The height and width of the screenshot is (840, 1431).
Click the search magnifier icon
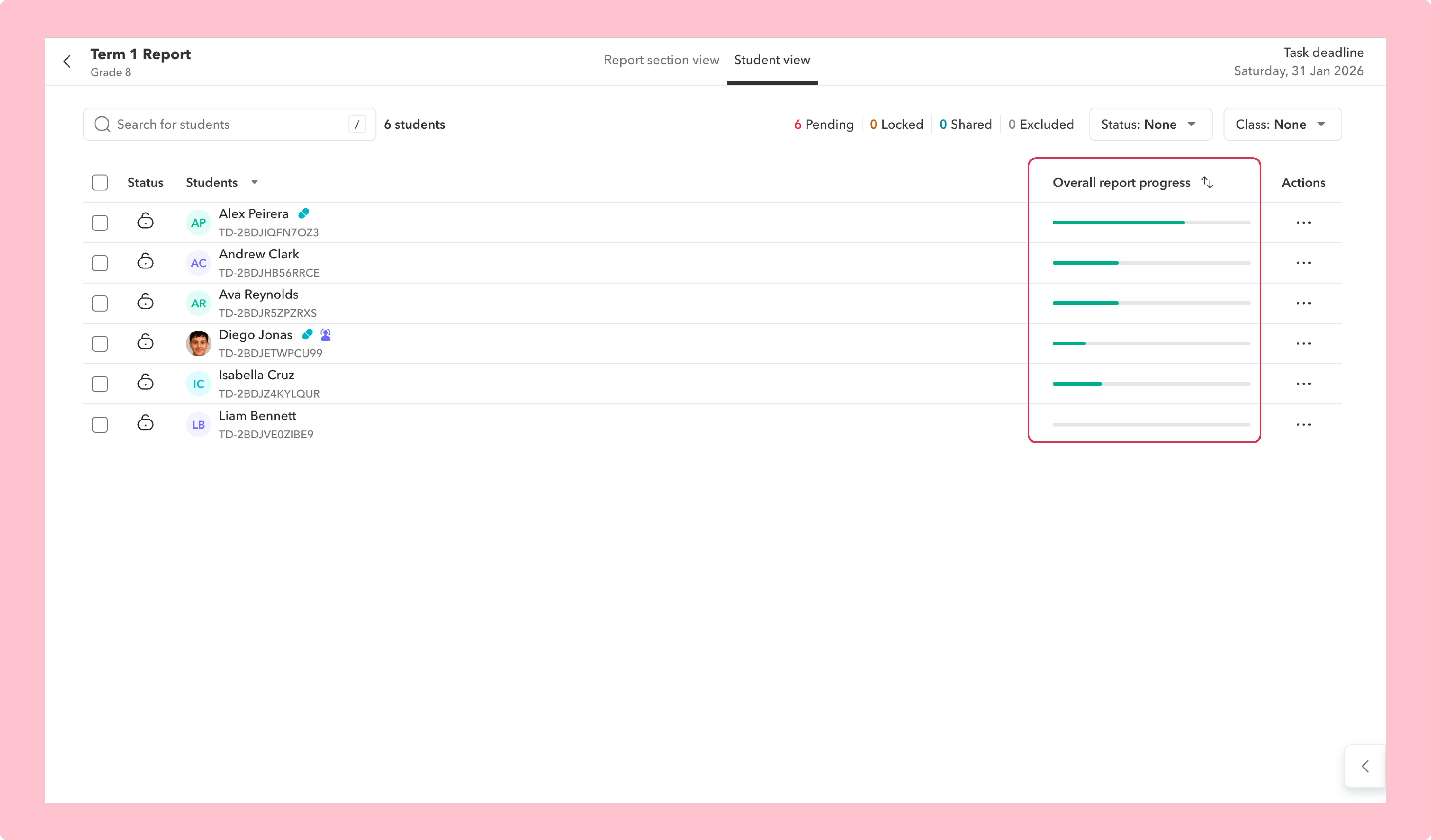pyautogui.click(x=102, y=124)
